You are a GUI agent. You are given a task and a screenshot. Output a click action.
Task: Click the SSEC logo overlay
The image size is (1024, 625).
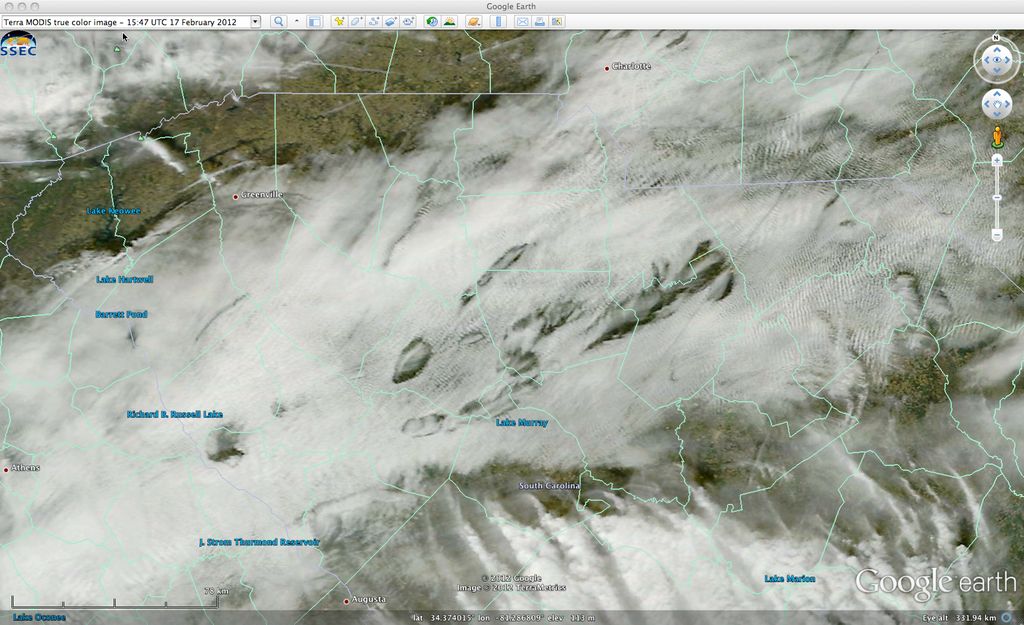pyautogui.click(x=18, y=44)
